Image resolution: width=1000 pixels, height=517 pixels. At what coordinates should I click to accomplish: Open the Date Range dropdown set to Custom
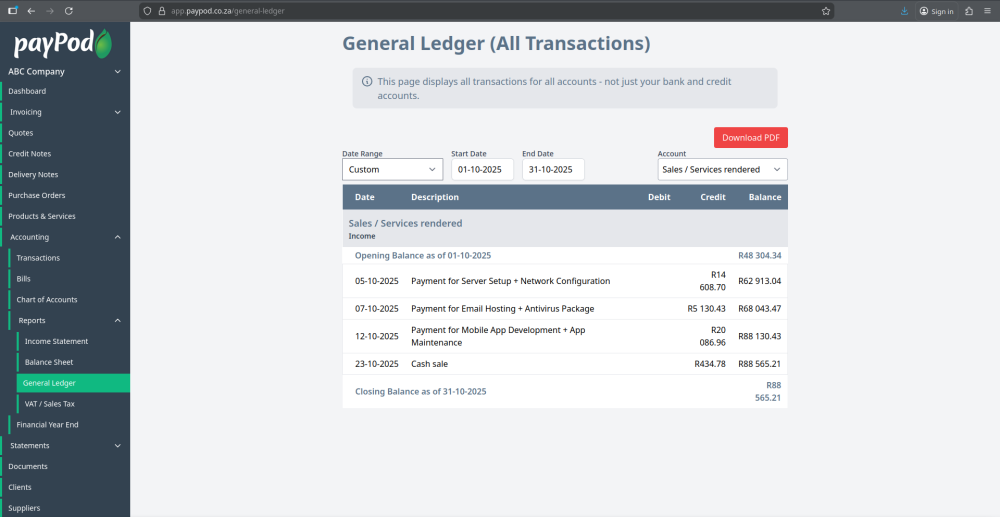[x=392, y=170]
